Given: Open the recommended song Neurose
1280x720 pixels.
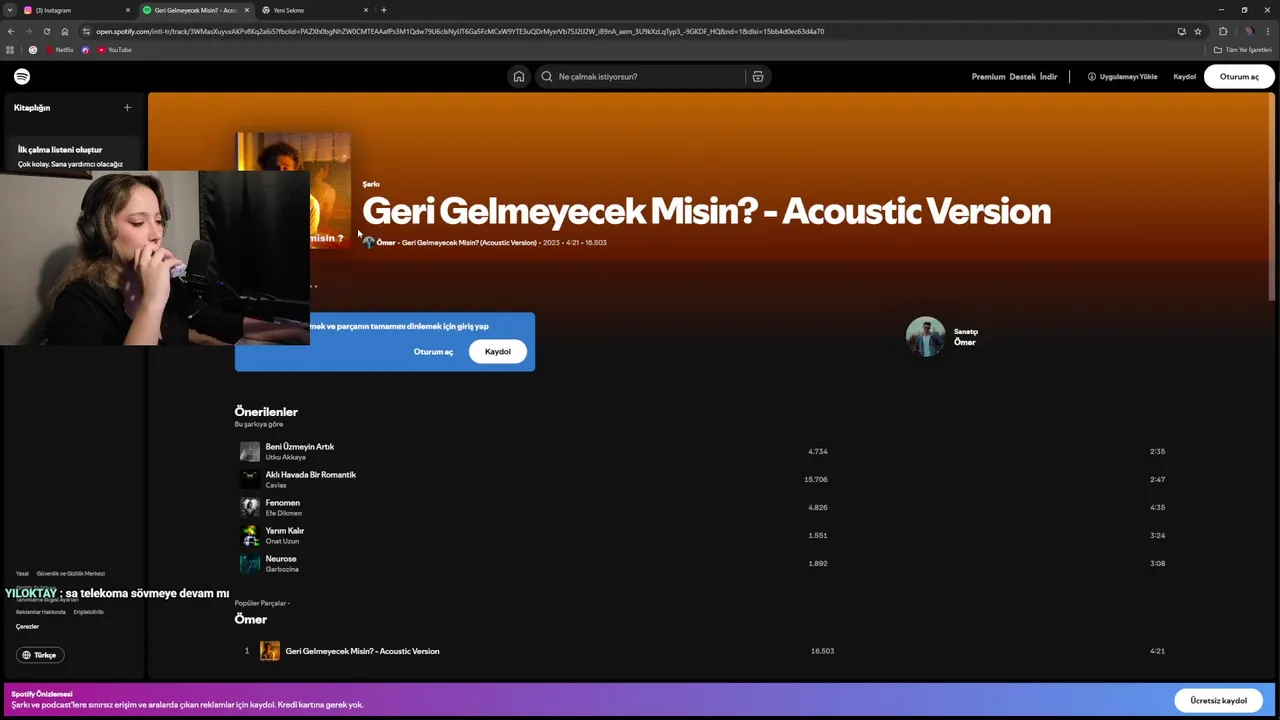Looking at the screenshot, I should coord(280,559).
